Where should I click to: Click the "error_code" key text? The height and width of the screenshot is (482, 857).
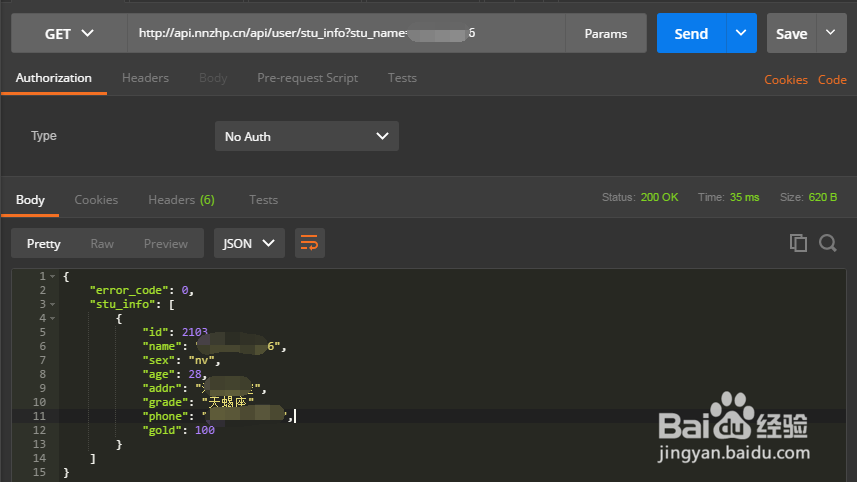point(129,290)
